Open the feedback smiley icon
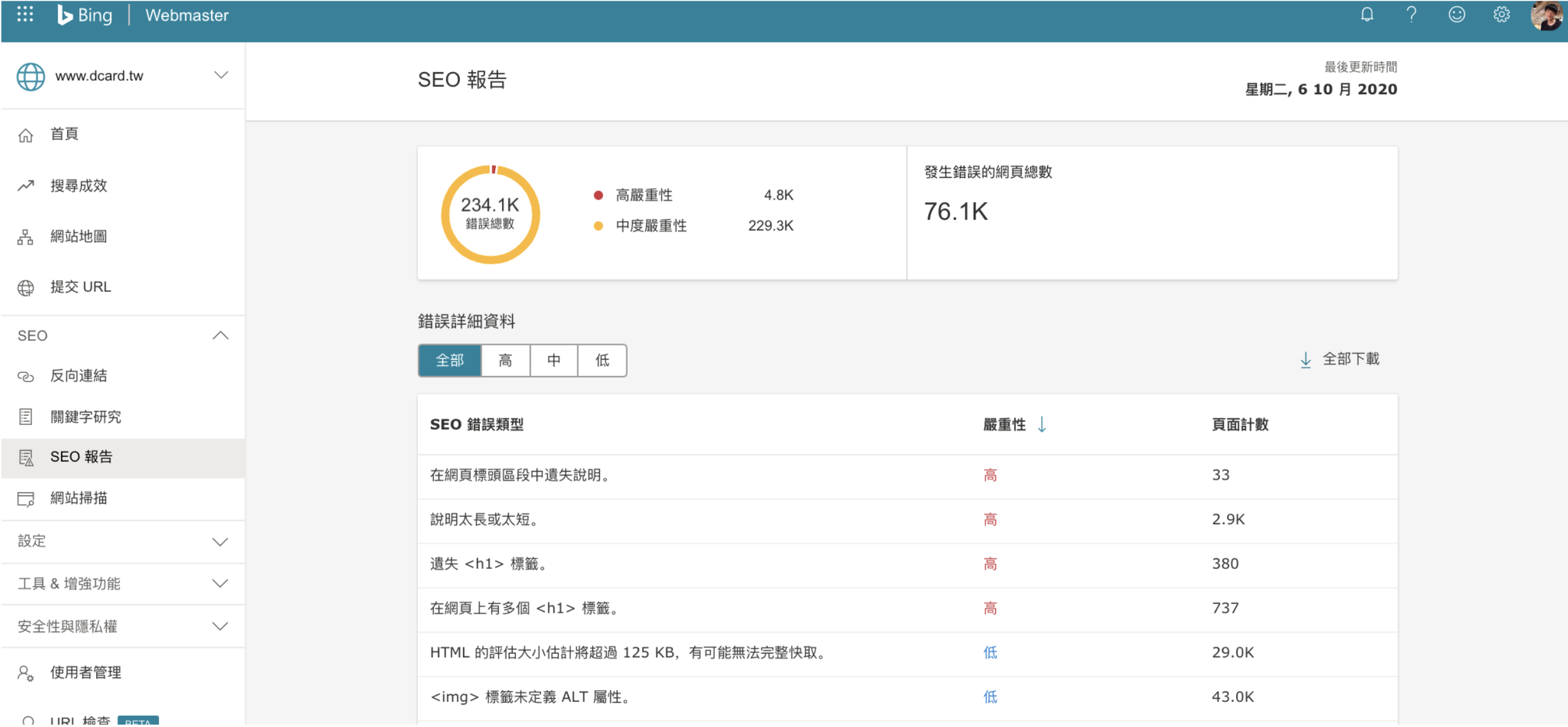1568x727 pixels. (1456, 14)
